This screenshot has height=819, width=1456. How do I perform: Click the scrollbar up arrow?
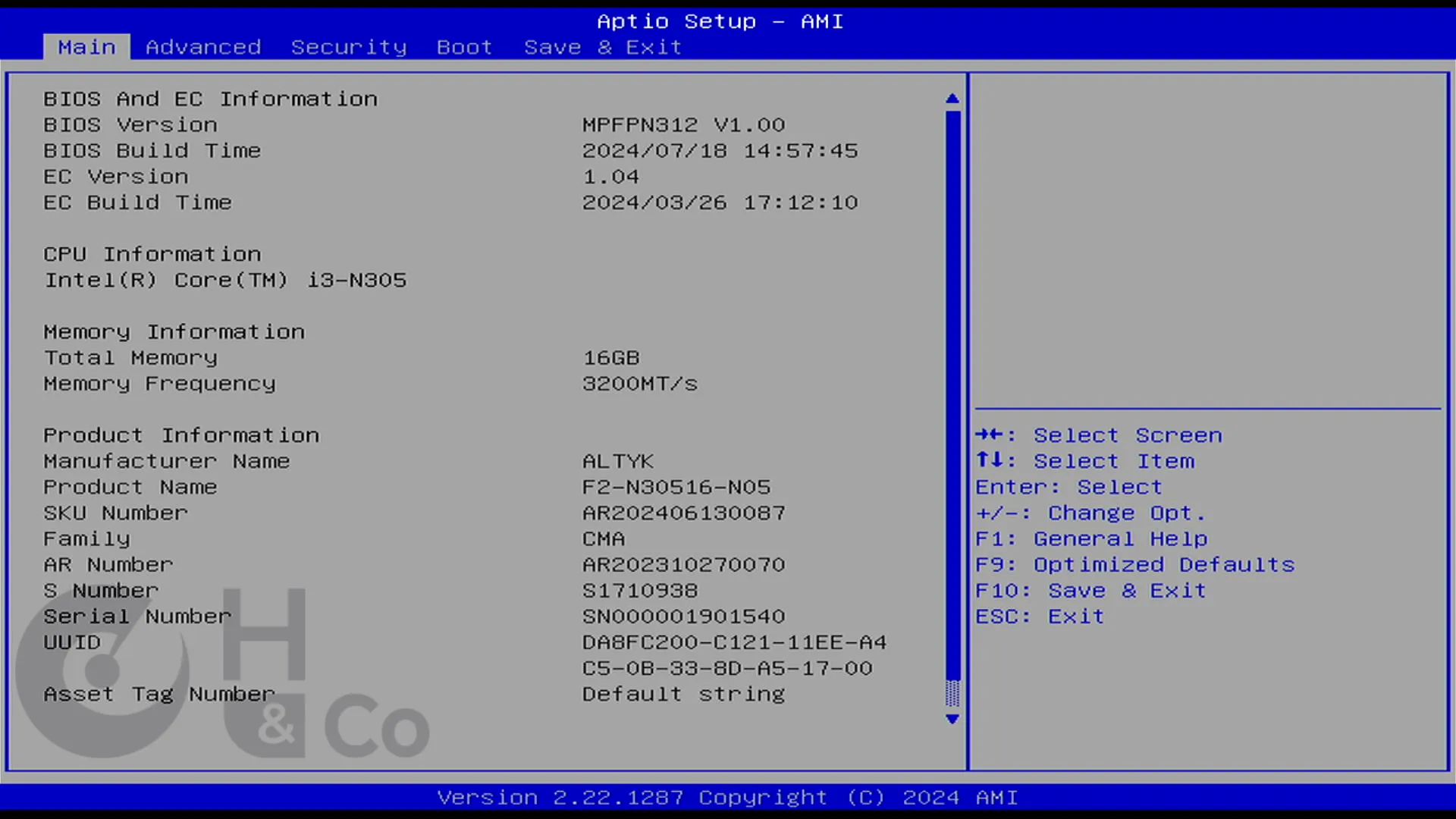[952, 99]
